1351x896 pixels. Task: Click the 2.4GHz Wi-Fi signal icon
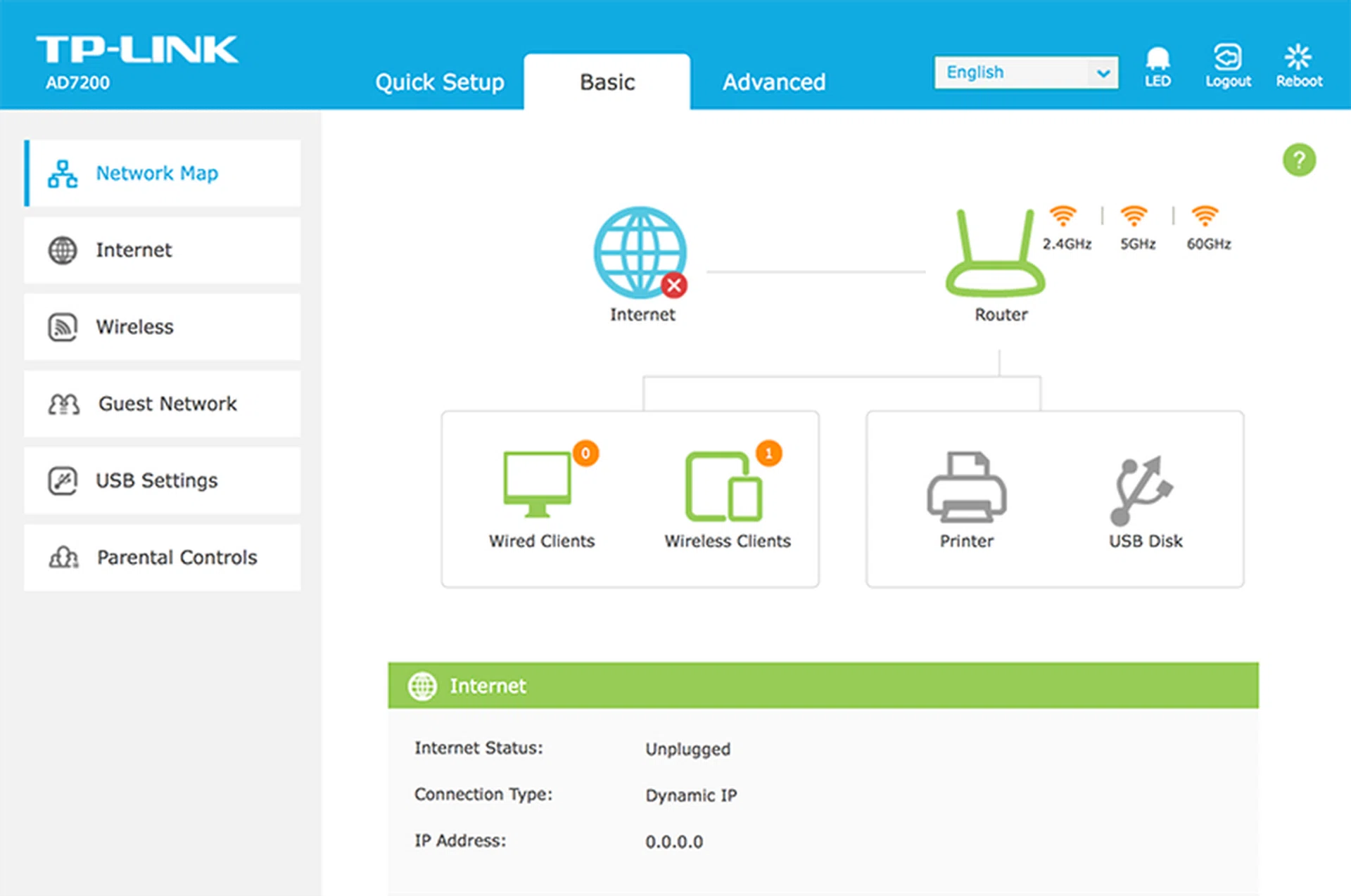[1063, 217]
